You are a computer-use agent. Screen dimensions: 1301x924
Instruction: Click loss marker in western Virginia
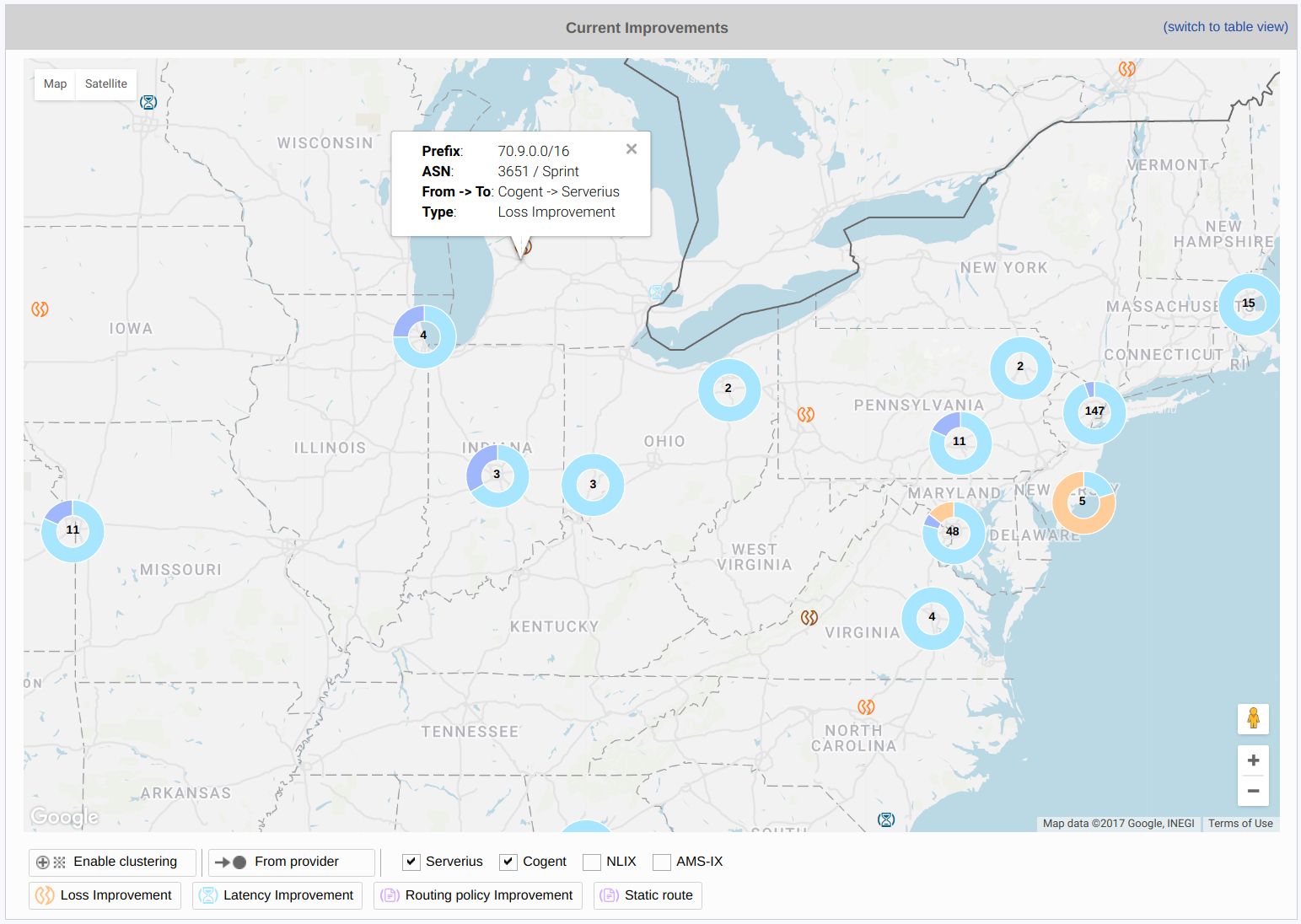pyautogui.click(x=809, y=618)
